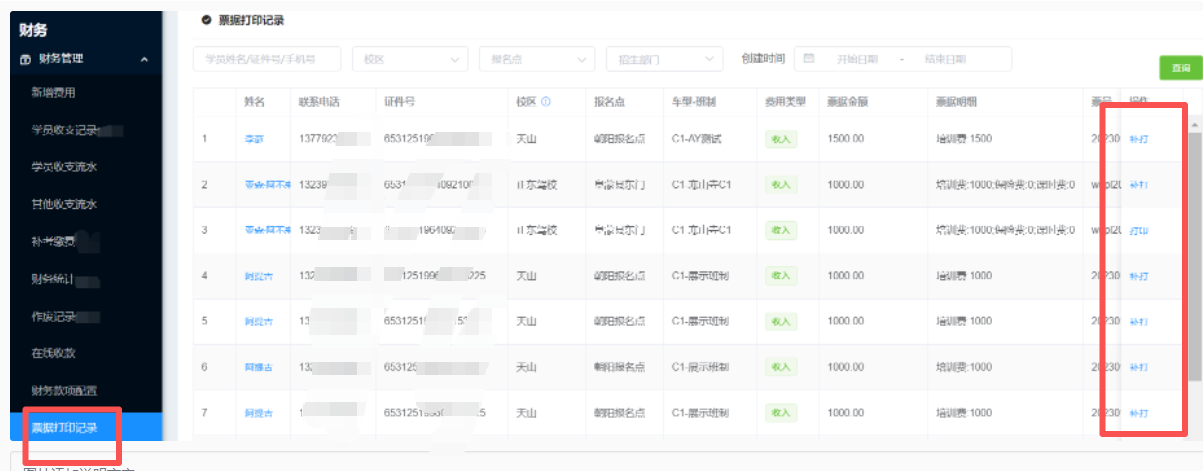
Task: Focus the 学员姓名/证件号/手机号 search field
Action: [266, 60]
